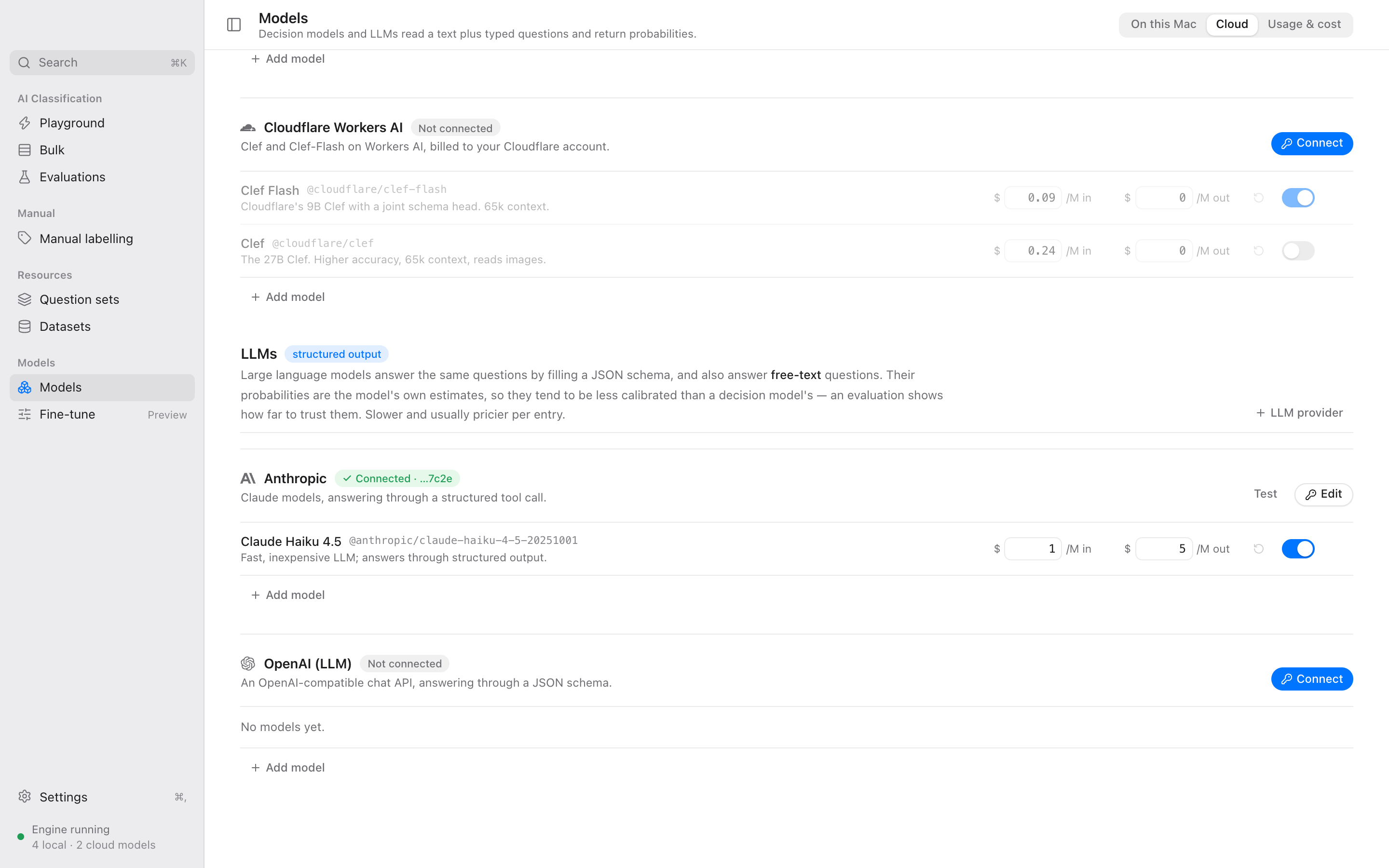Click the Cloudflare Workers AI logo
The image size is (1389, 868).
pos(248,127)
